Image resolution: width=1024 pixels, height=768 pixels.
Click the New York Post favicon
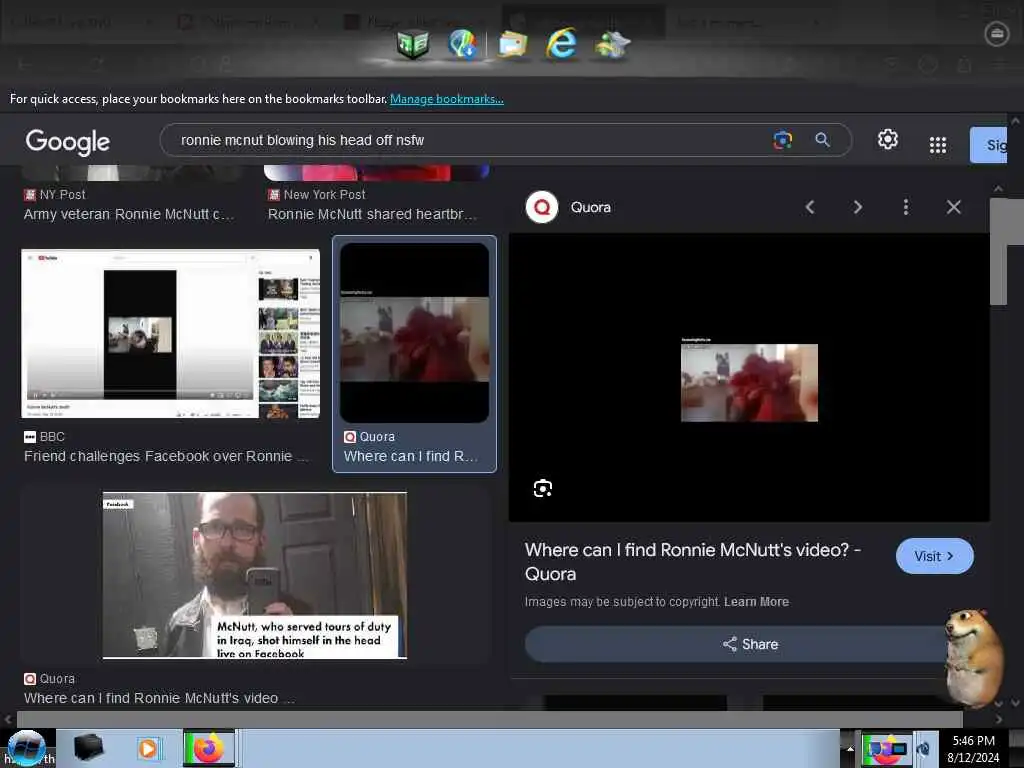click(274, 195)
